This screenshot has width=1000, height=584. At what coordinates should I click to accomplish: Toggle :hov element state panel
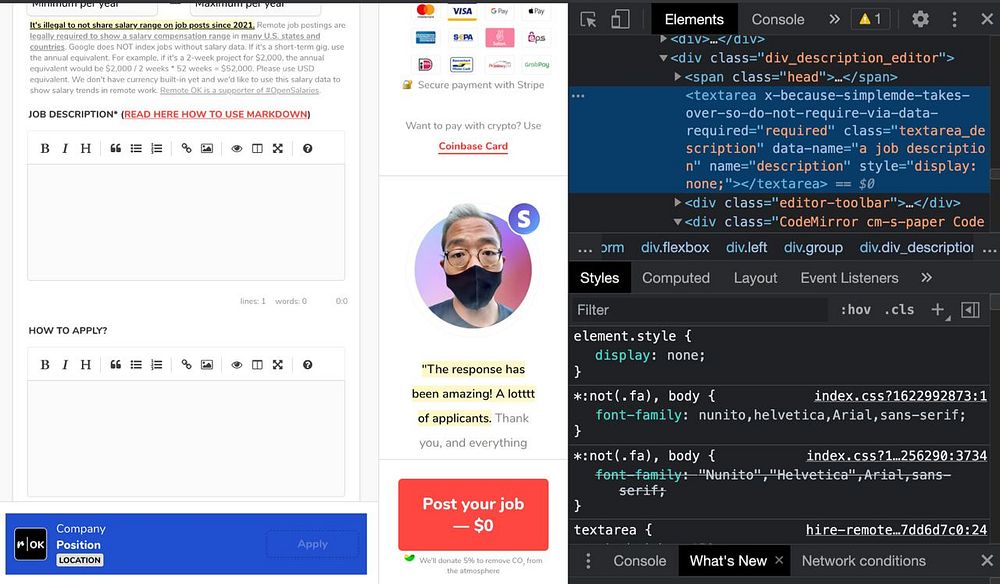coord(855,310)
